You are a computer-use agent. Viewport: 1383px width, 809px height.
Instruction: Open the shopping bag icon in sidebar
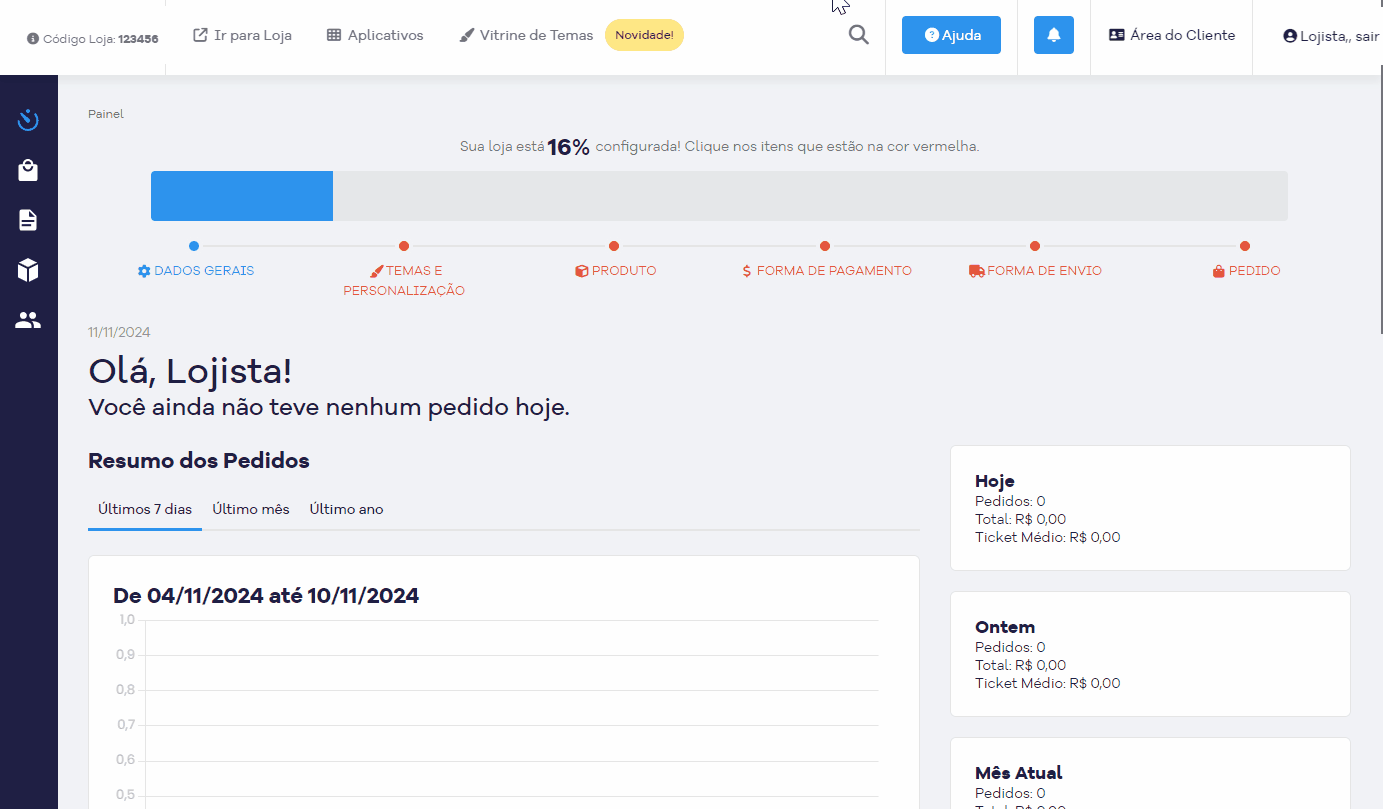[x=28, y=171]
